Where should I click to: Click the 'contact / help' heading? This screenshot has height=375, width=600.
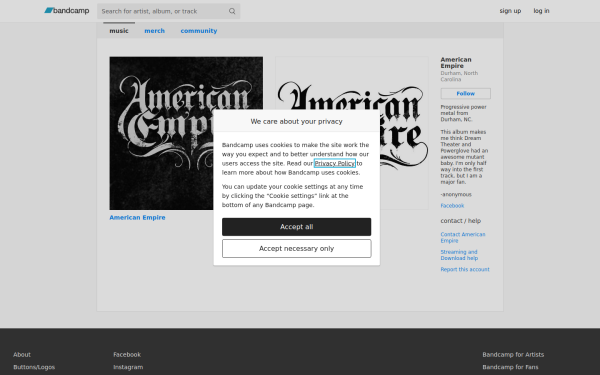pyautogui.click(x=461, y=221)
